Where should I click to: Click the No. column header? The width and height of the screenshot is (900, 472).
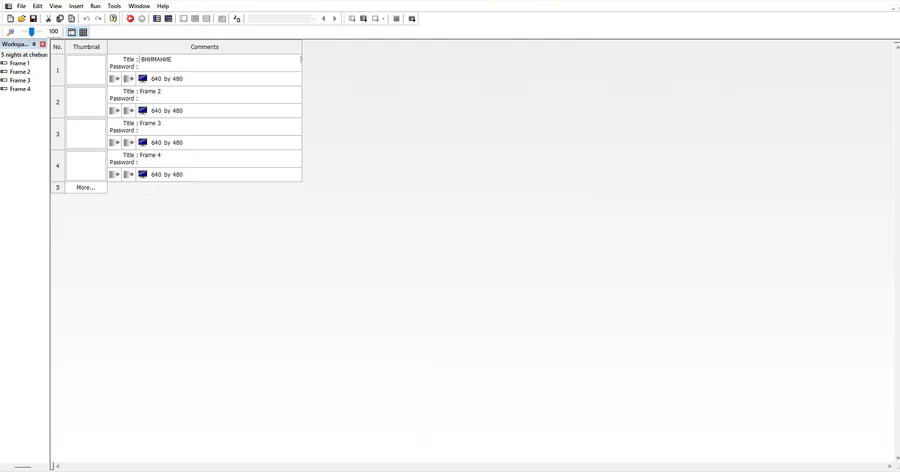pyautogui.click(x=57, y=47)
